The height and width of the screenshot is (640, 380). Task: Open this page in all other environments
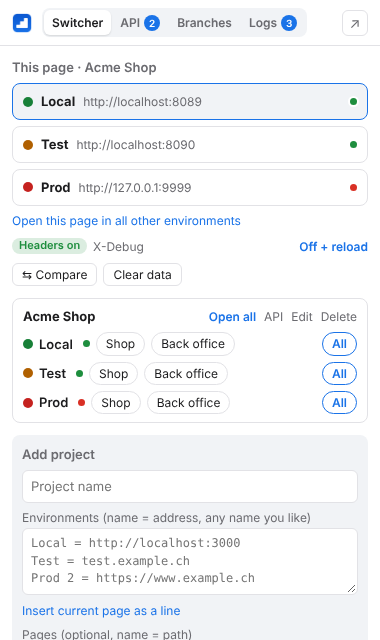tap(126, 221)
